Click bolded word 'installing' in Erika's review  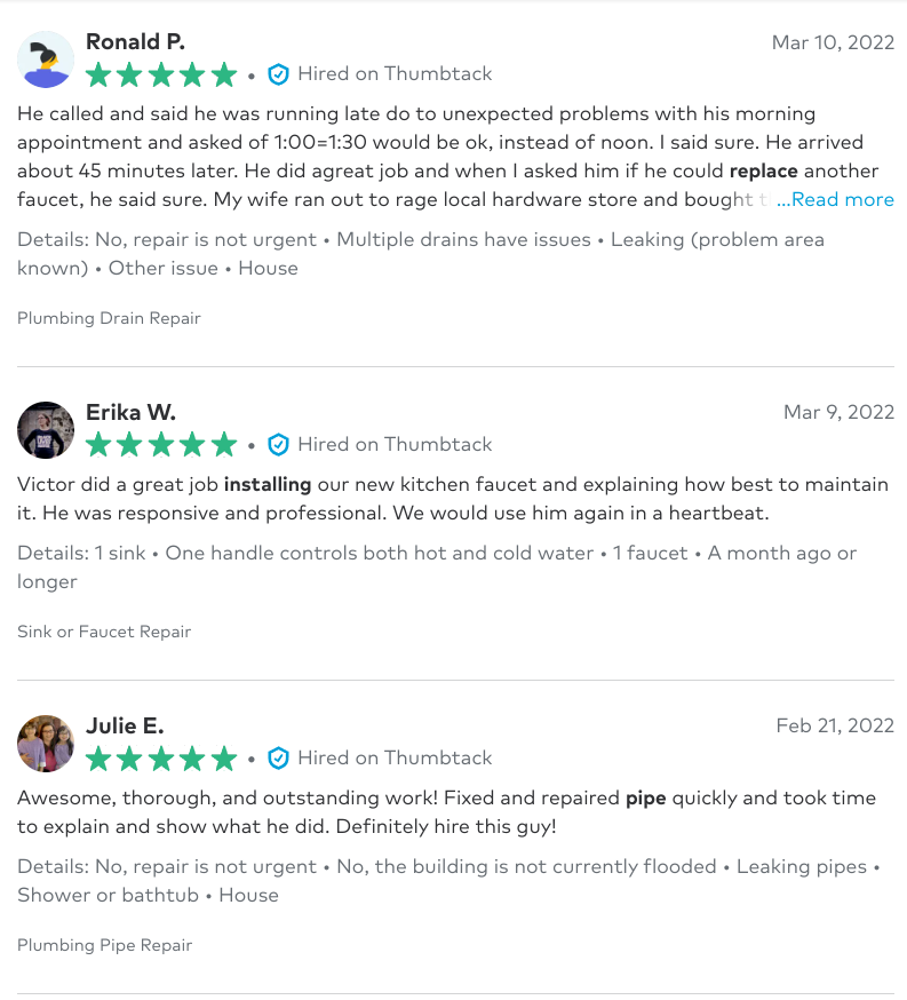[x=267, y=485]
